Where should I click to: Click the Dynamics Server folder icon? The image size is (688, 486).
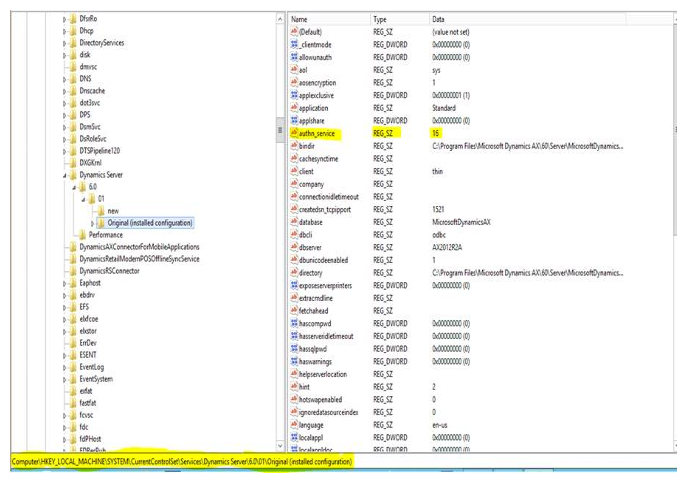pos(72,174)
